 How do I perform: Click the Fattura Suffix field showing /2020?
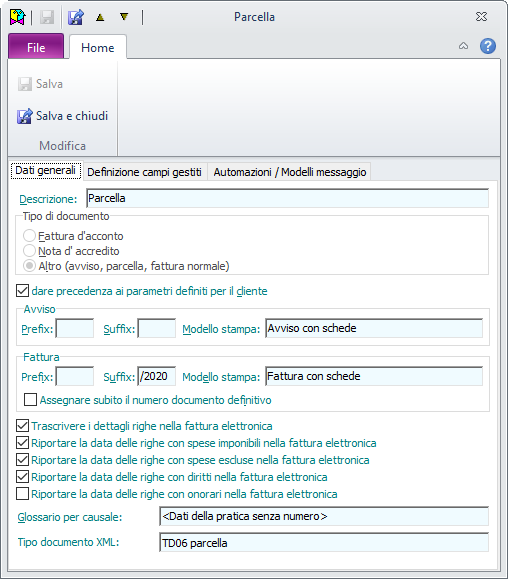[157, 376]
